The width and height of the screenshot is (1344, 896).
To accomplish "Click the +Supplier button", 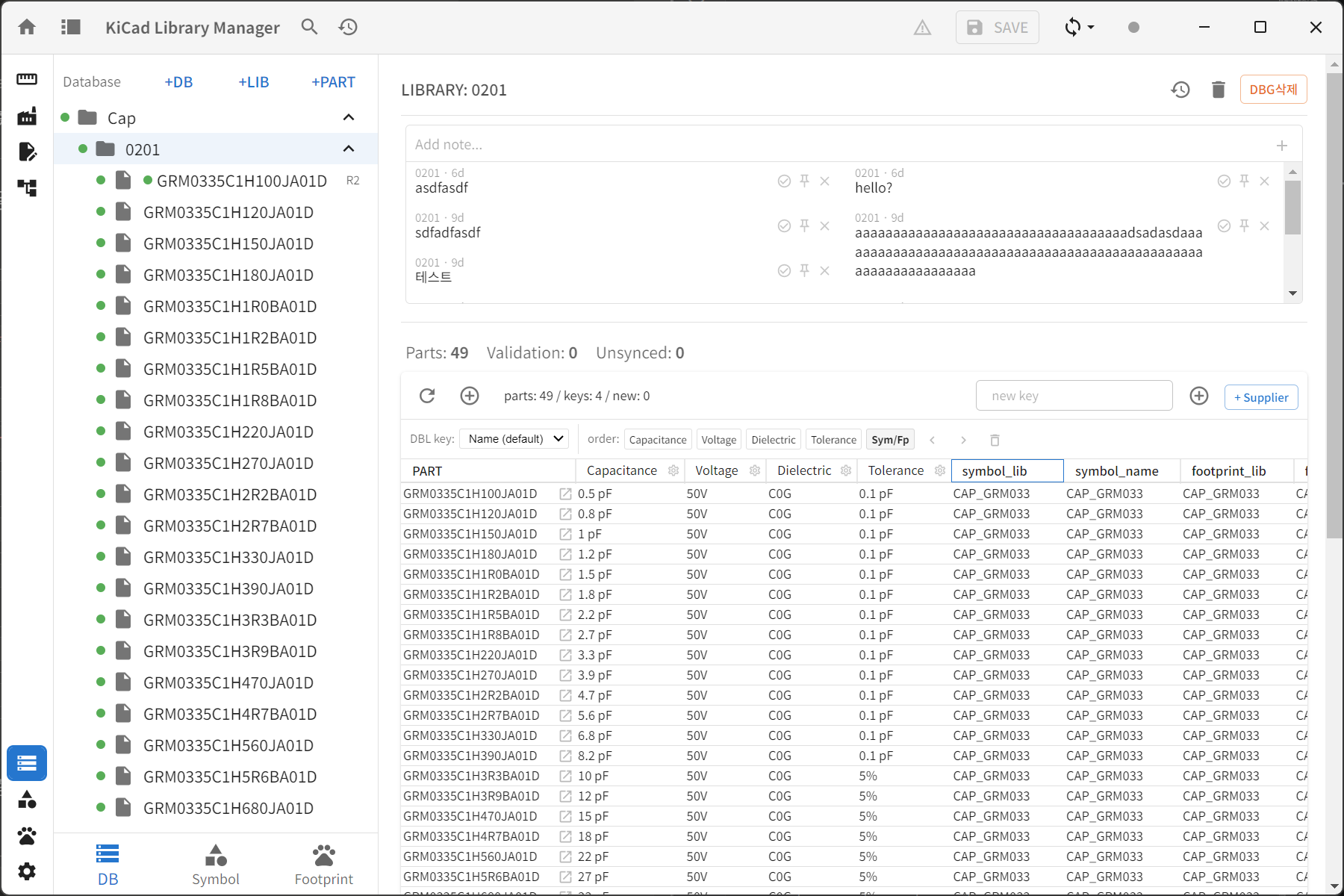I will [1261, 397].
